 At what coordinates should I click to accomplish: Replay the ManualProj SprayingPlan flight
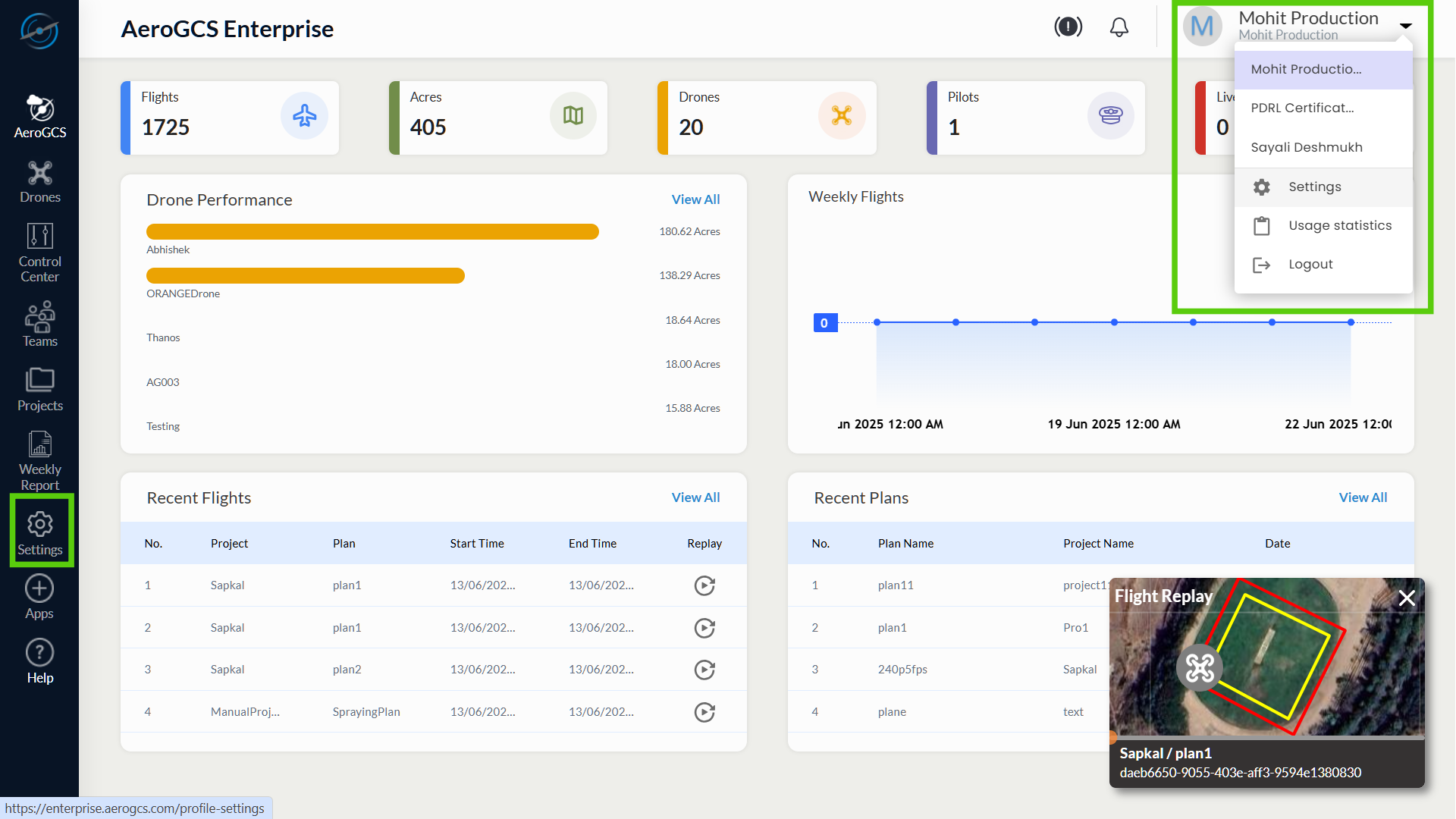coord(704,712)
